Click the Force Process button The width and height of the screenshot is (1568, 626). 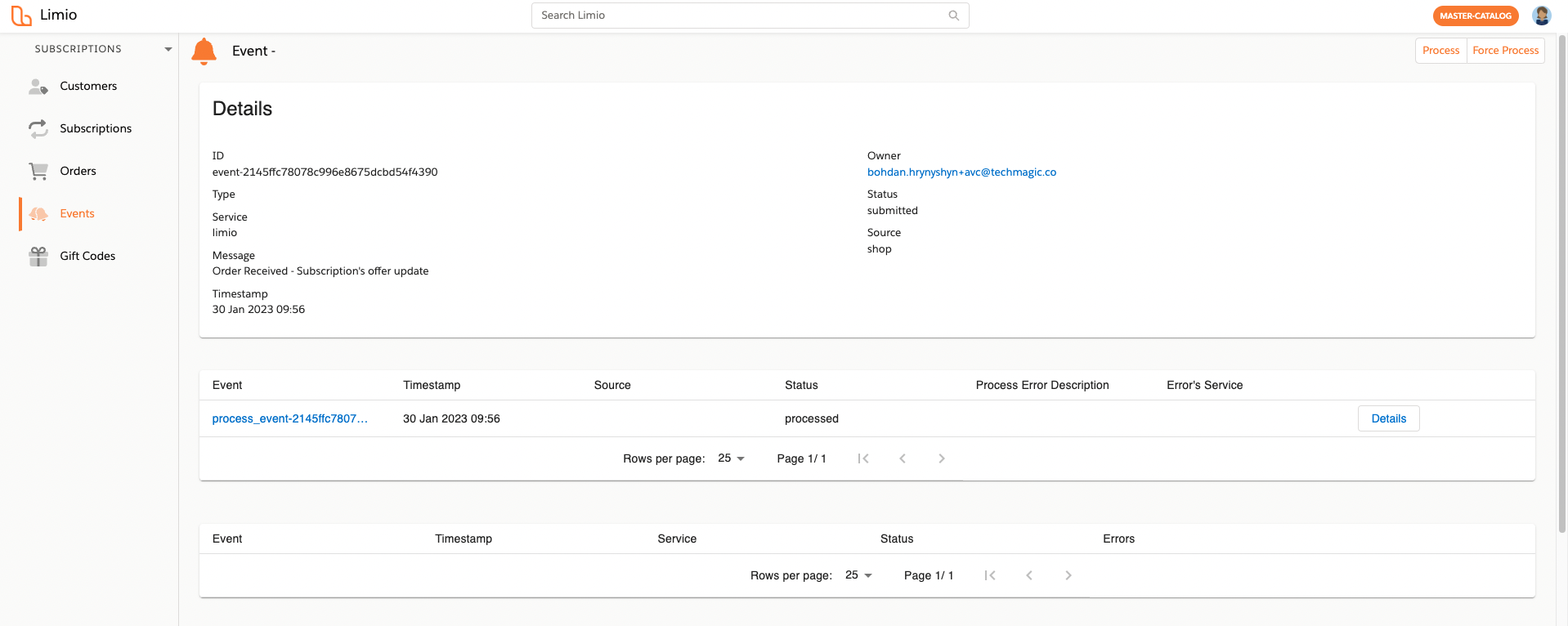click(1506, 51)
